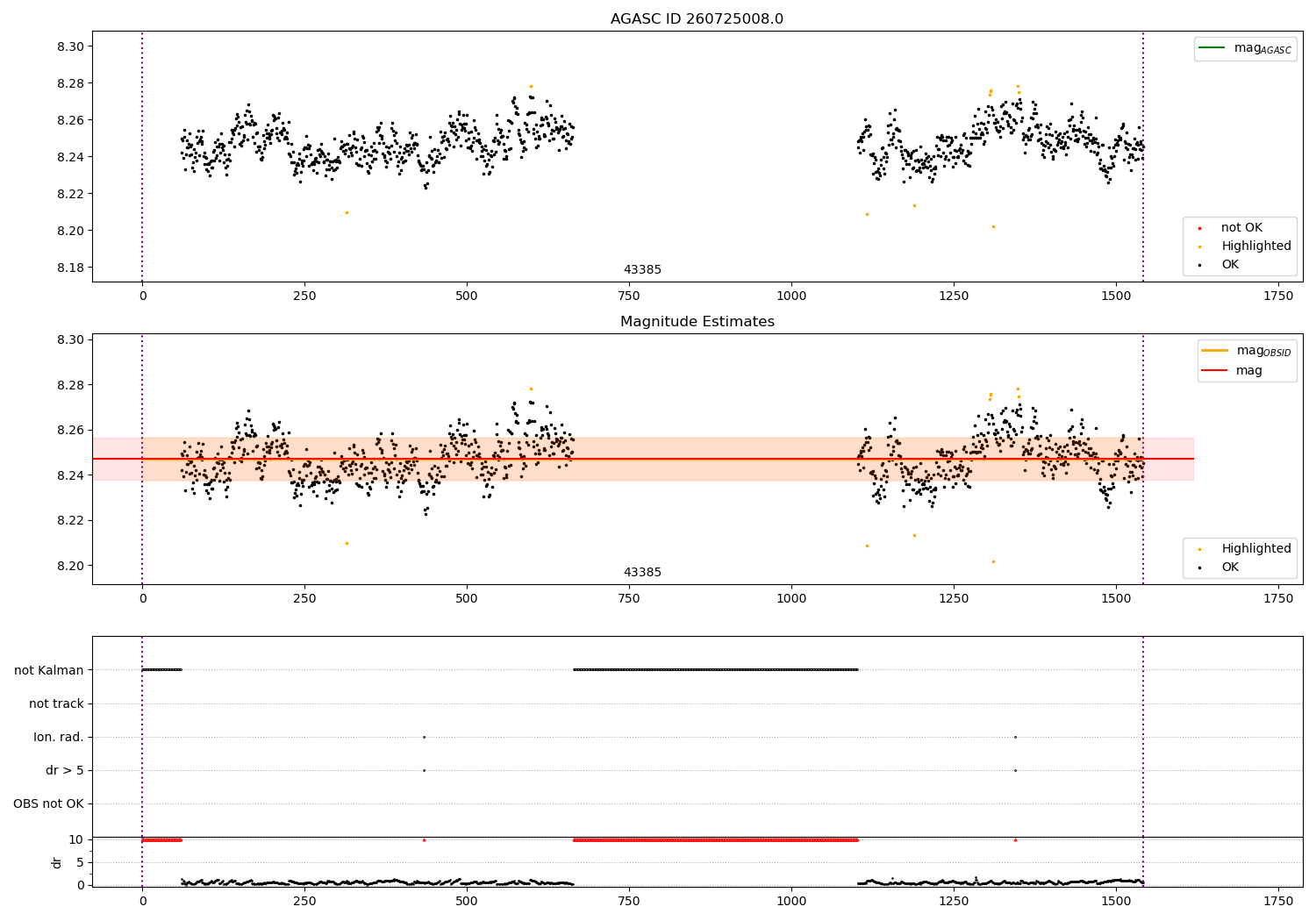Click the 'Magnitude Estimates' plot title

tap(697, 322)
